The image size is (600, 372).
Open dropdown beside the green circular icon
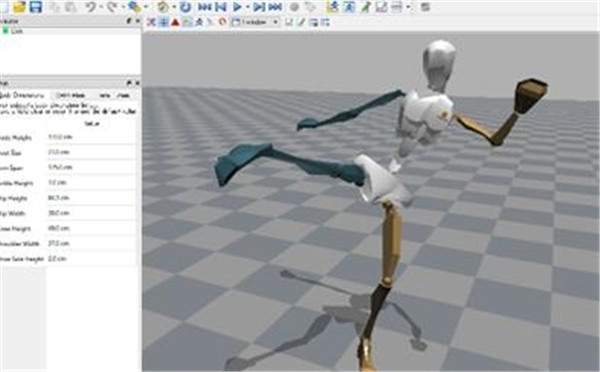(x=174, y=7)
